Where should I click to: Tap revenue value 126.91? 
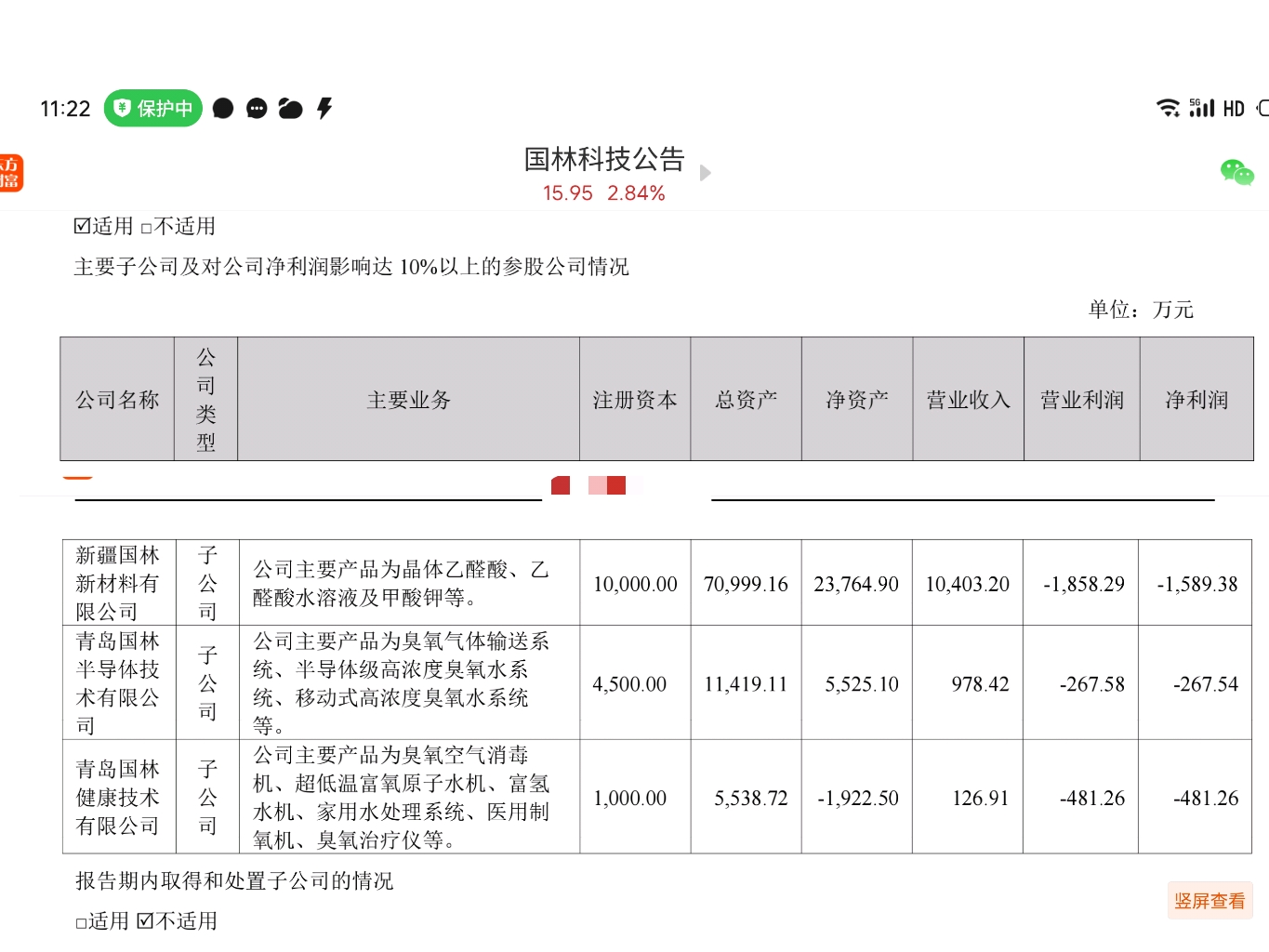click(x=981, y=799)
